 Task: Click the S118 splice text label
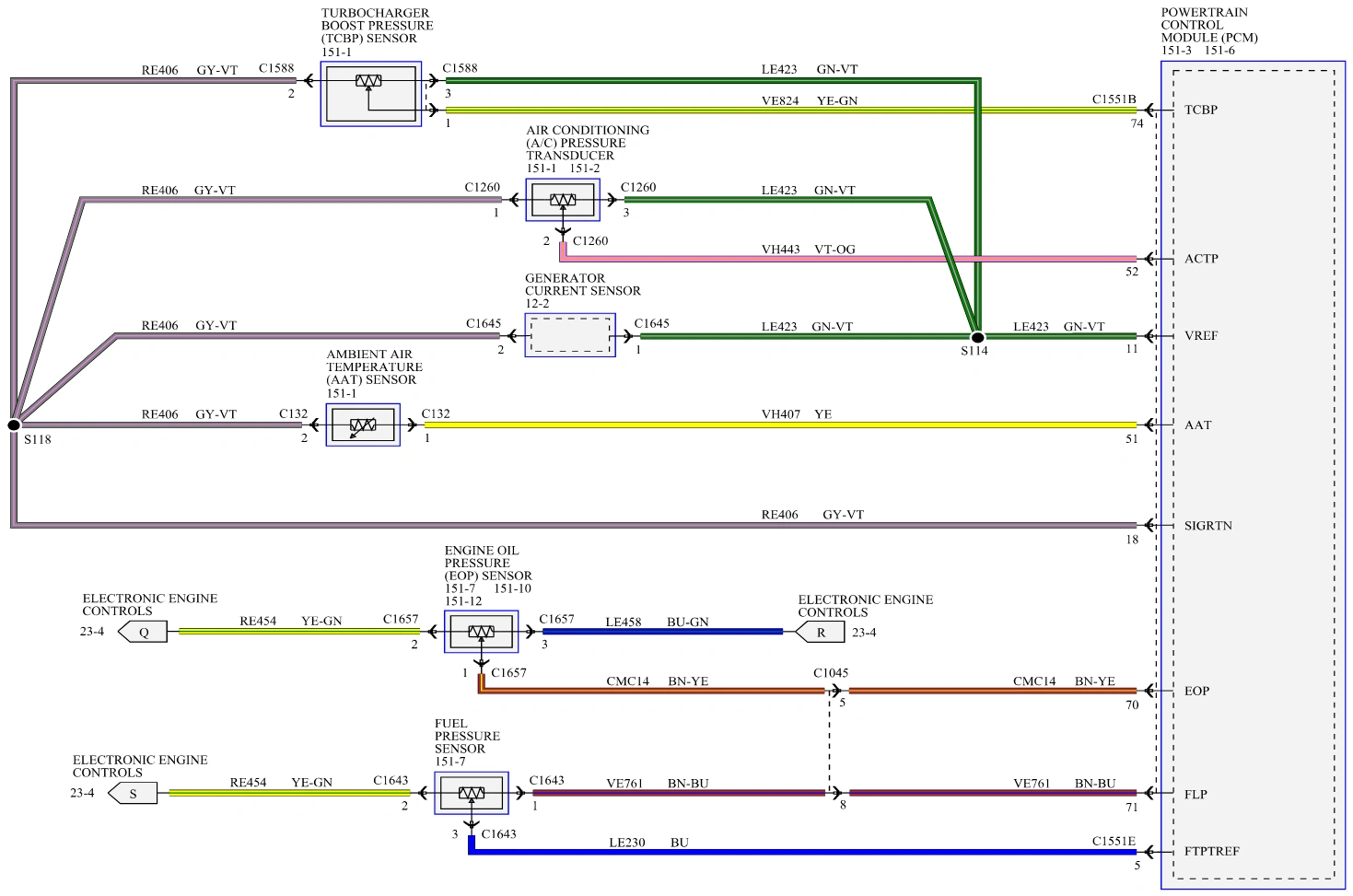[x=38, y=439]
